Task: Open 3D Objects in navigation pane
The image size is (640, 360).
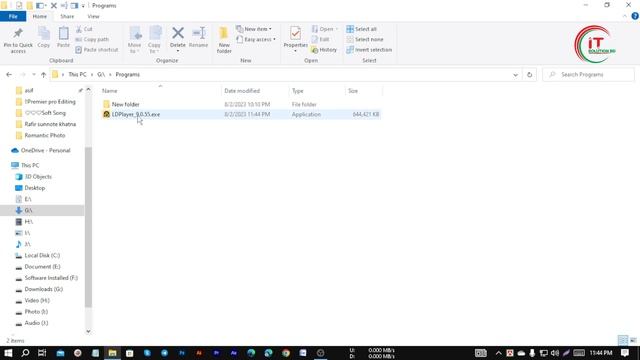Action: 38,177
